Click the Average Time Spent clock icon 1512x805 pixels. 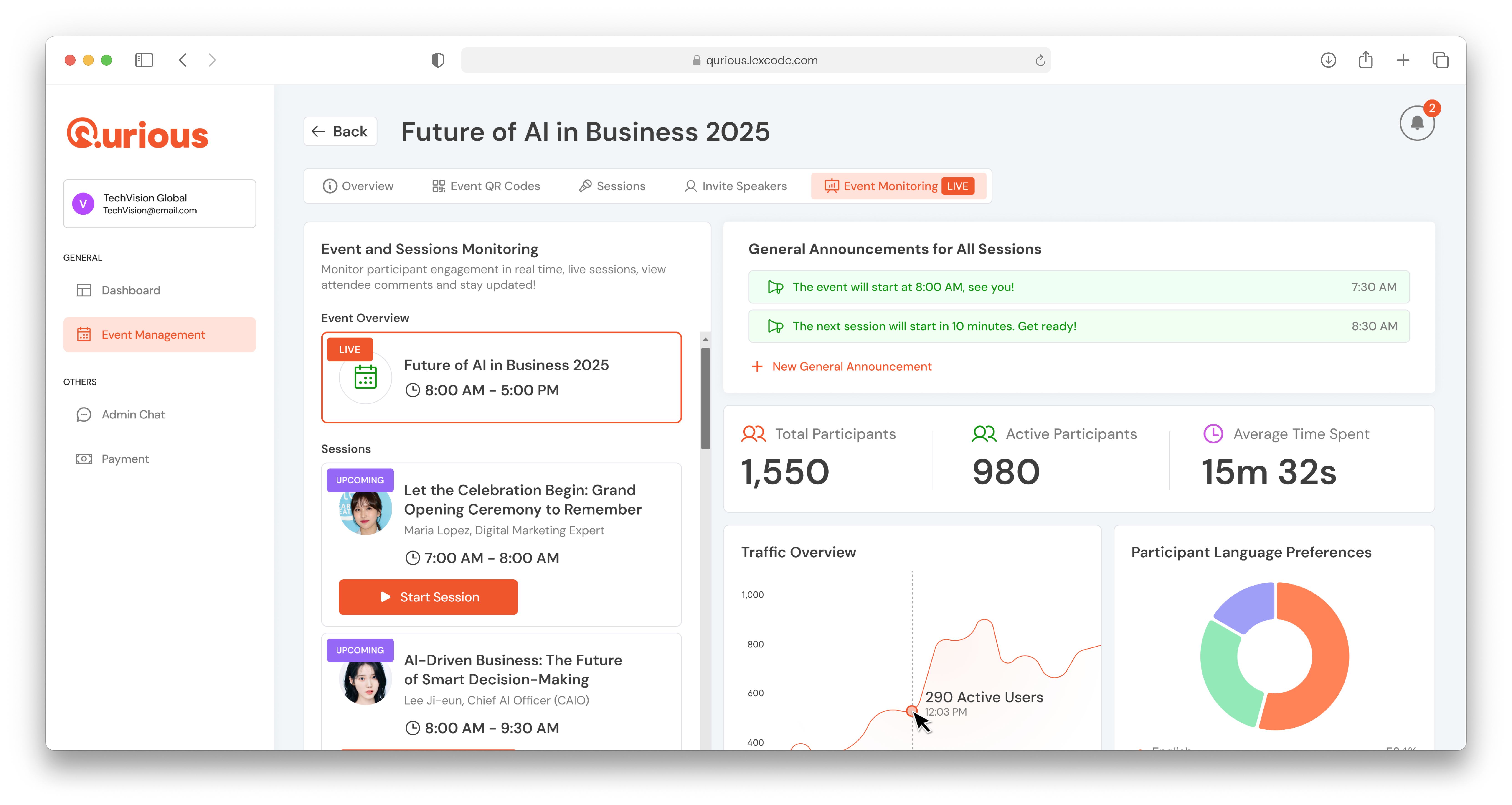click(x=1213, y=434)
